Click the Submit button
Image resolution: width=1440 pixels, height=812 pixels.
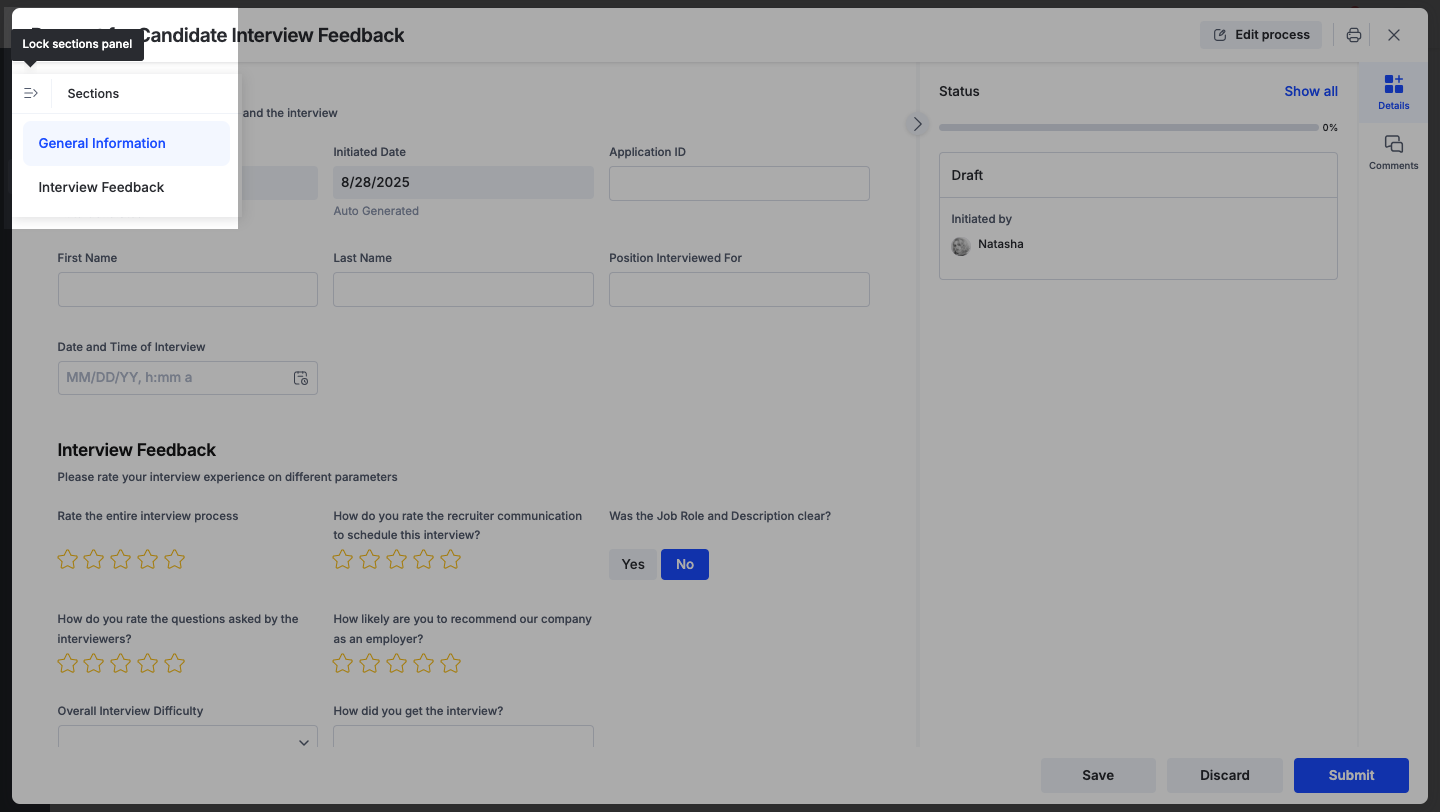coord(1351,775)
